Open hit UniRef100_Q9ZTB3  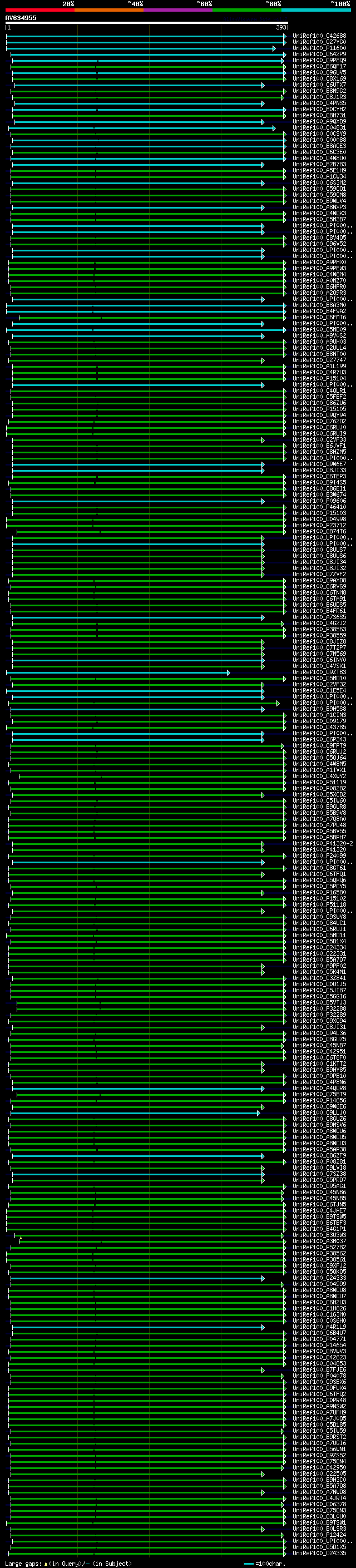tap(319, 672)
